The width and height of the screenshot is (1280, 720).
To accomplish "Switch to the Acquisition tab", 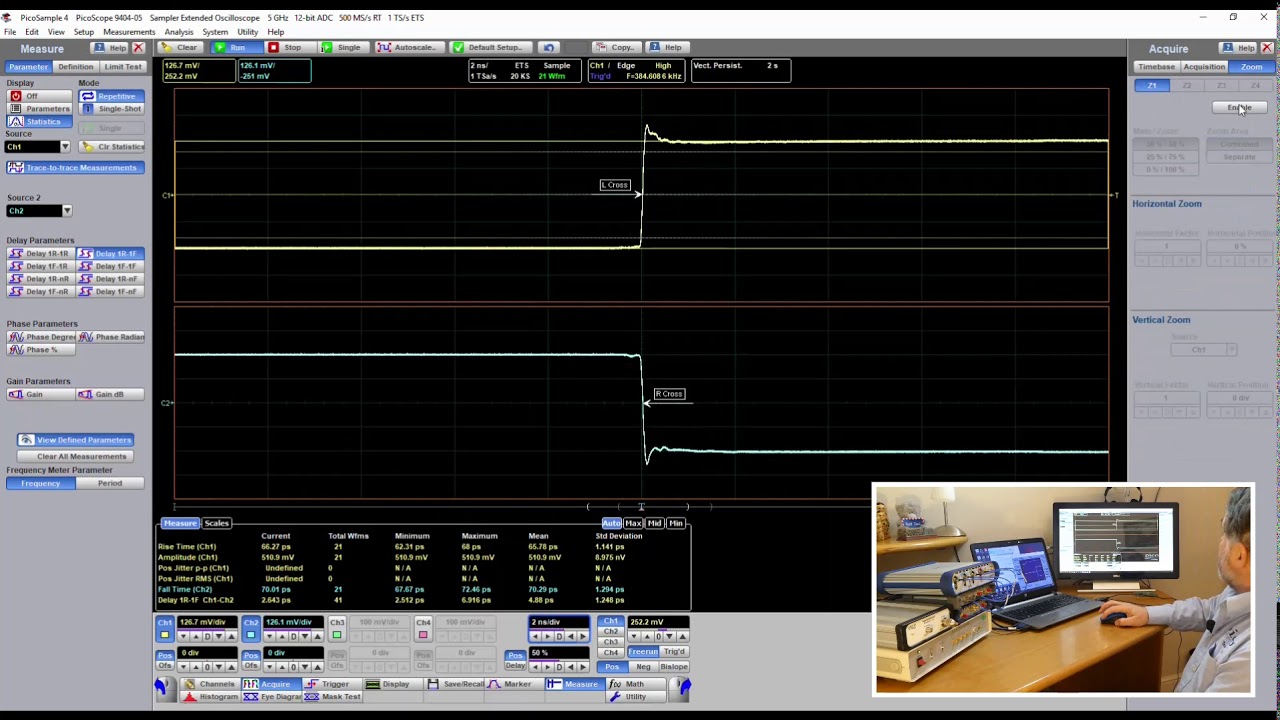I will coord(1204,67).
